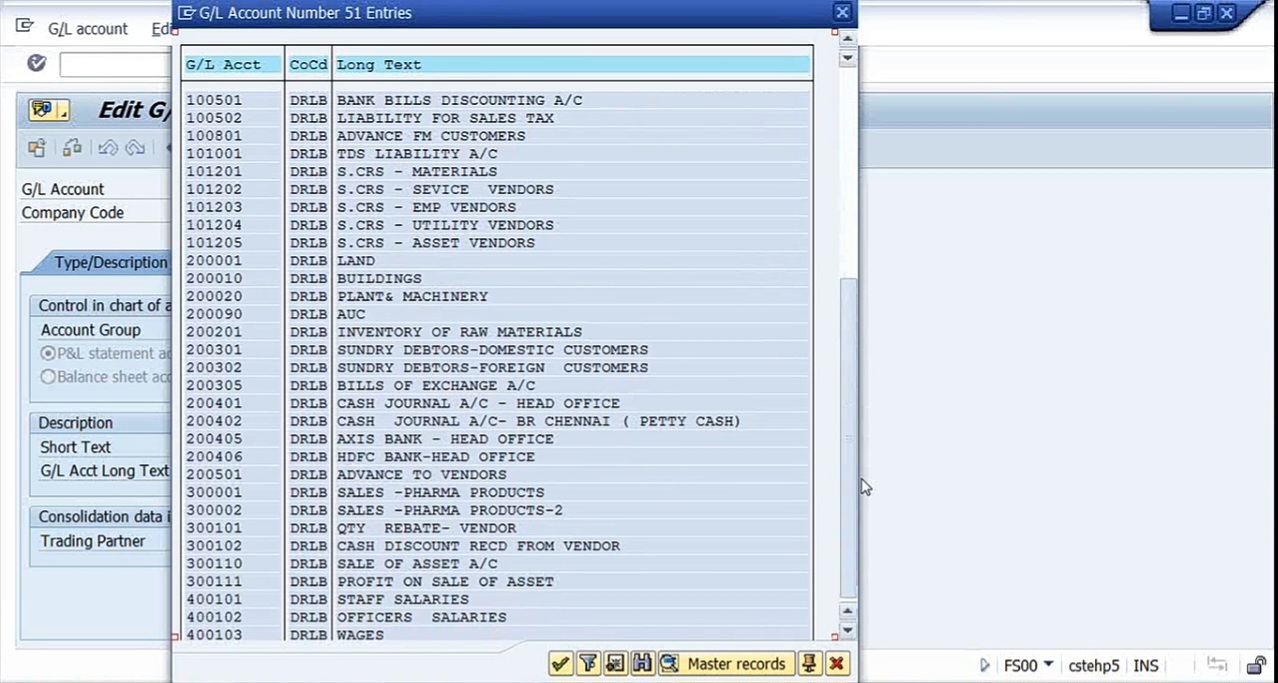Click the Master records button
Screen dimensions: 1278x683
click(725, 664)
